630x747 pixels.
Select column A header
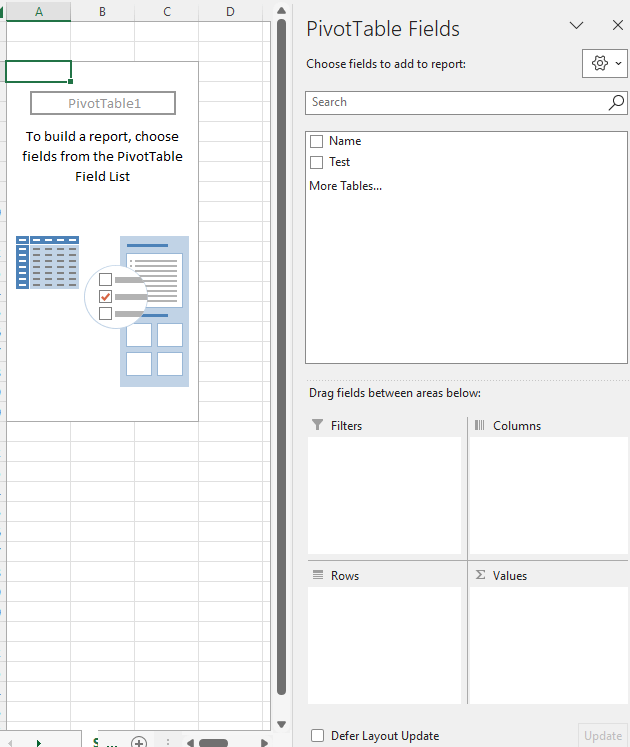pyautogui.click(x=39, y=11)
